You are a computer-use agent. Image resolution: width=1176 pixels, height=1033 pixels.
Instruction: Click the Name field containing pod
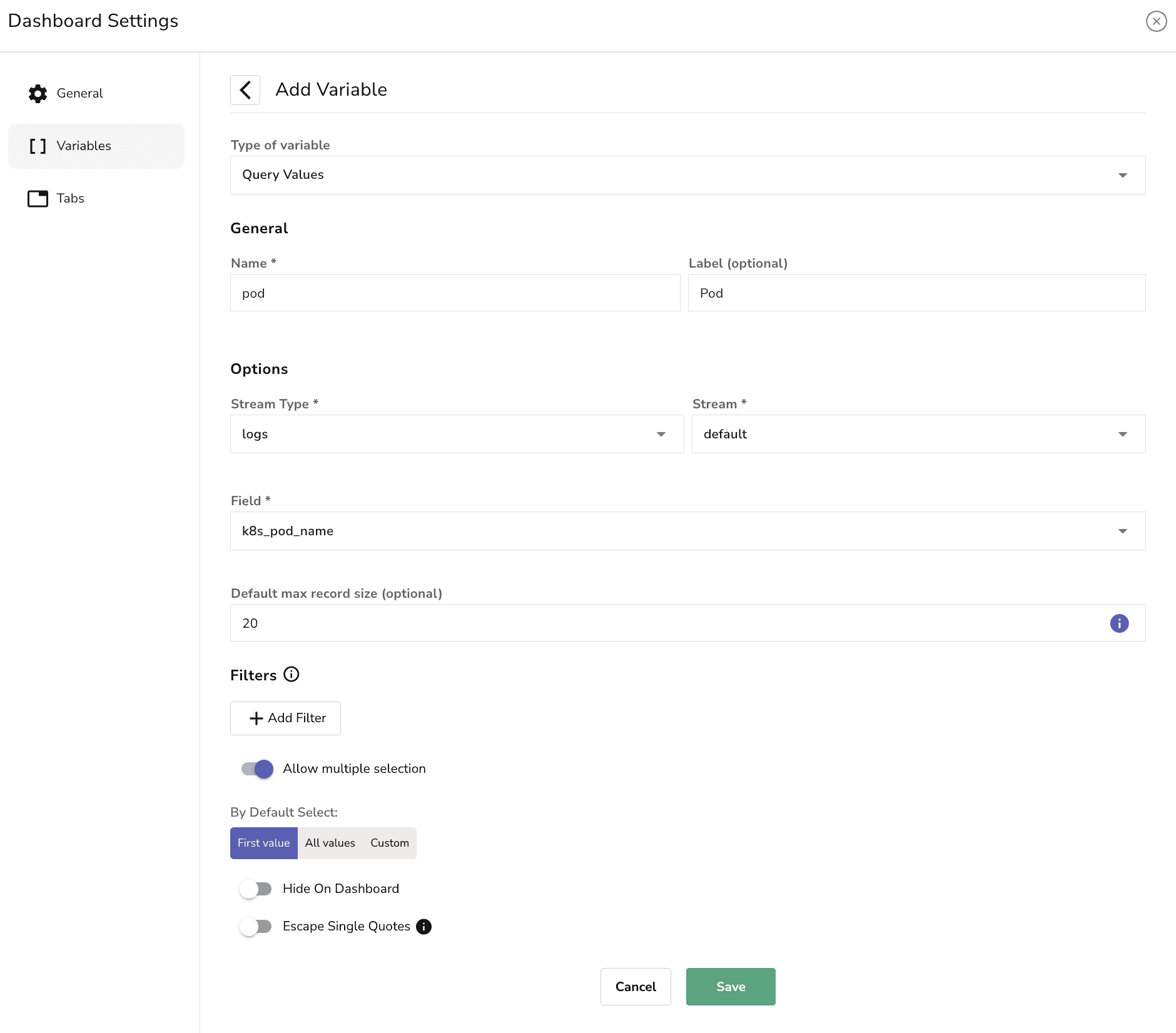pyautogui.click(x=455, y=293)
